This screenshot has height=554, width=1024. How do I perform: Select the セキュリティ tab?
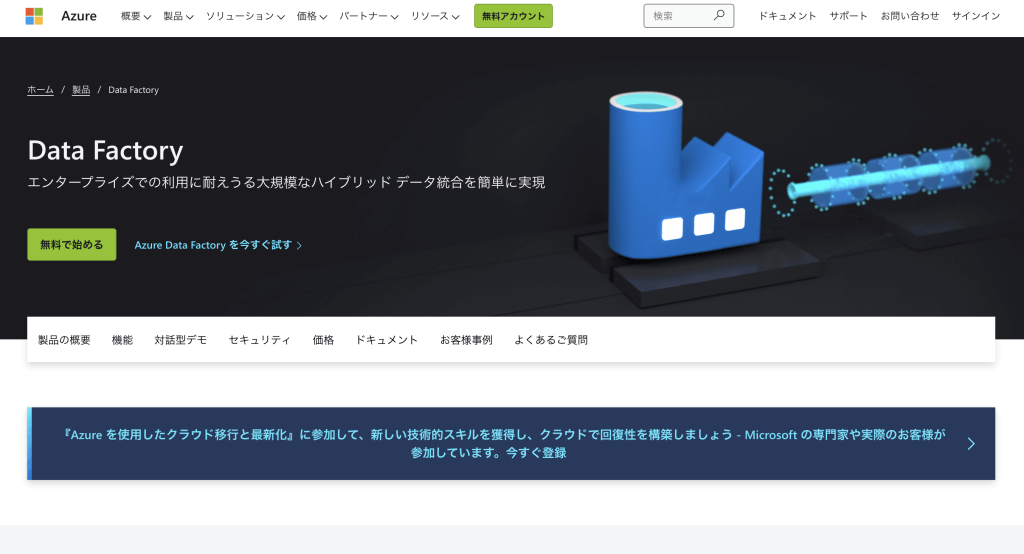259,340
